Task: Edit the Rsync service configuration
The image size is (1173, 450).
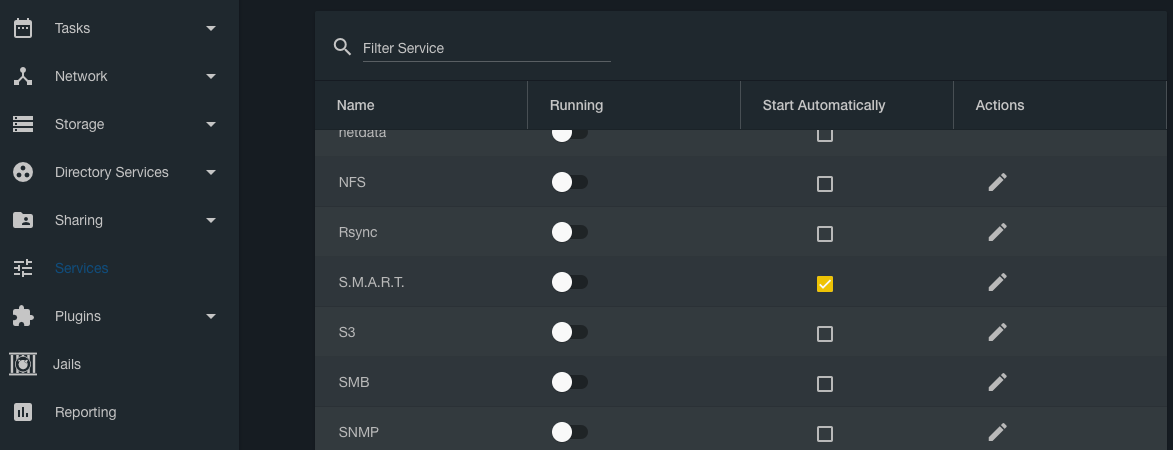Action: point(997,232)
